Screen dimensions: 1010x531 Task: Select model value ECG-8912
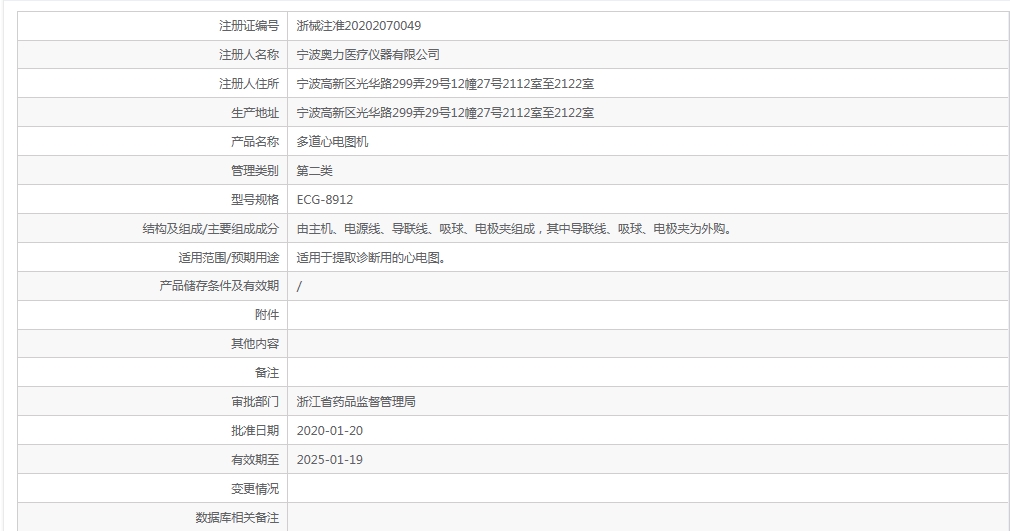click(x=325, y=200)
